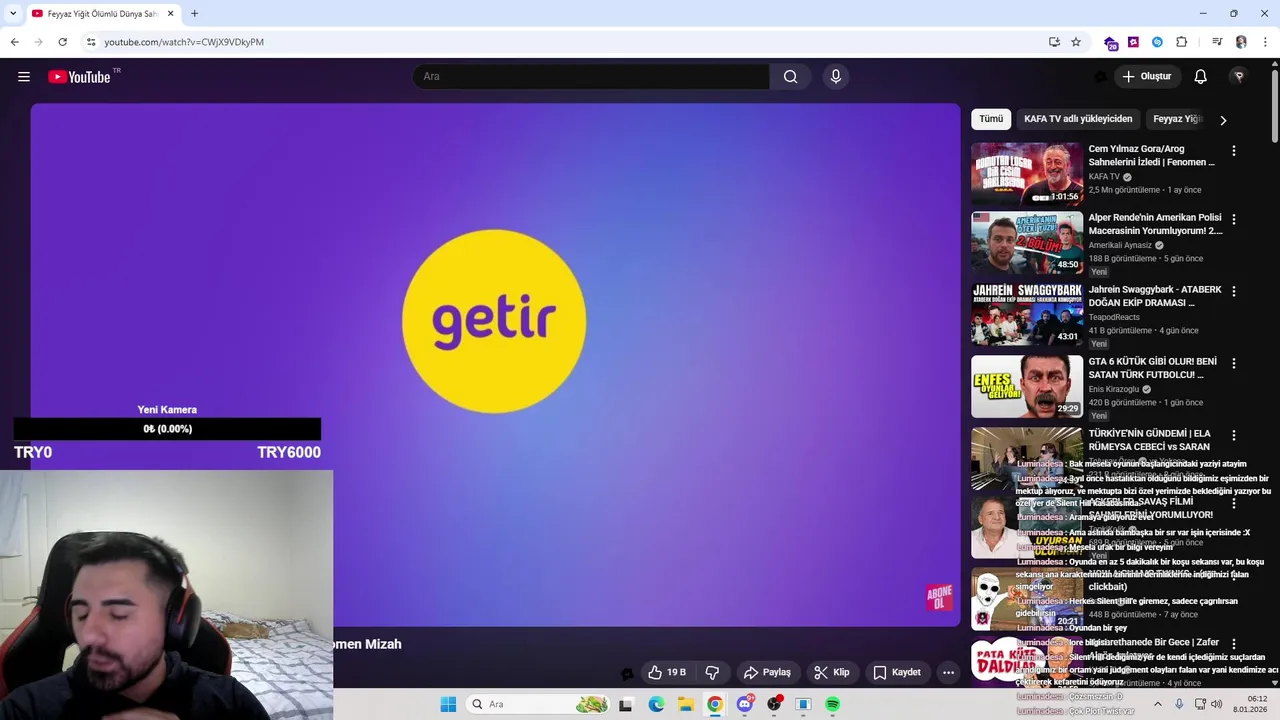
Task: Like the video with 19 B likes
Action: [667, 672]
